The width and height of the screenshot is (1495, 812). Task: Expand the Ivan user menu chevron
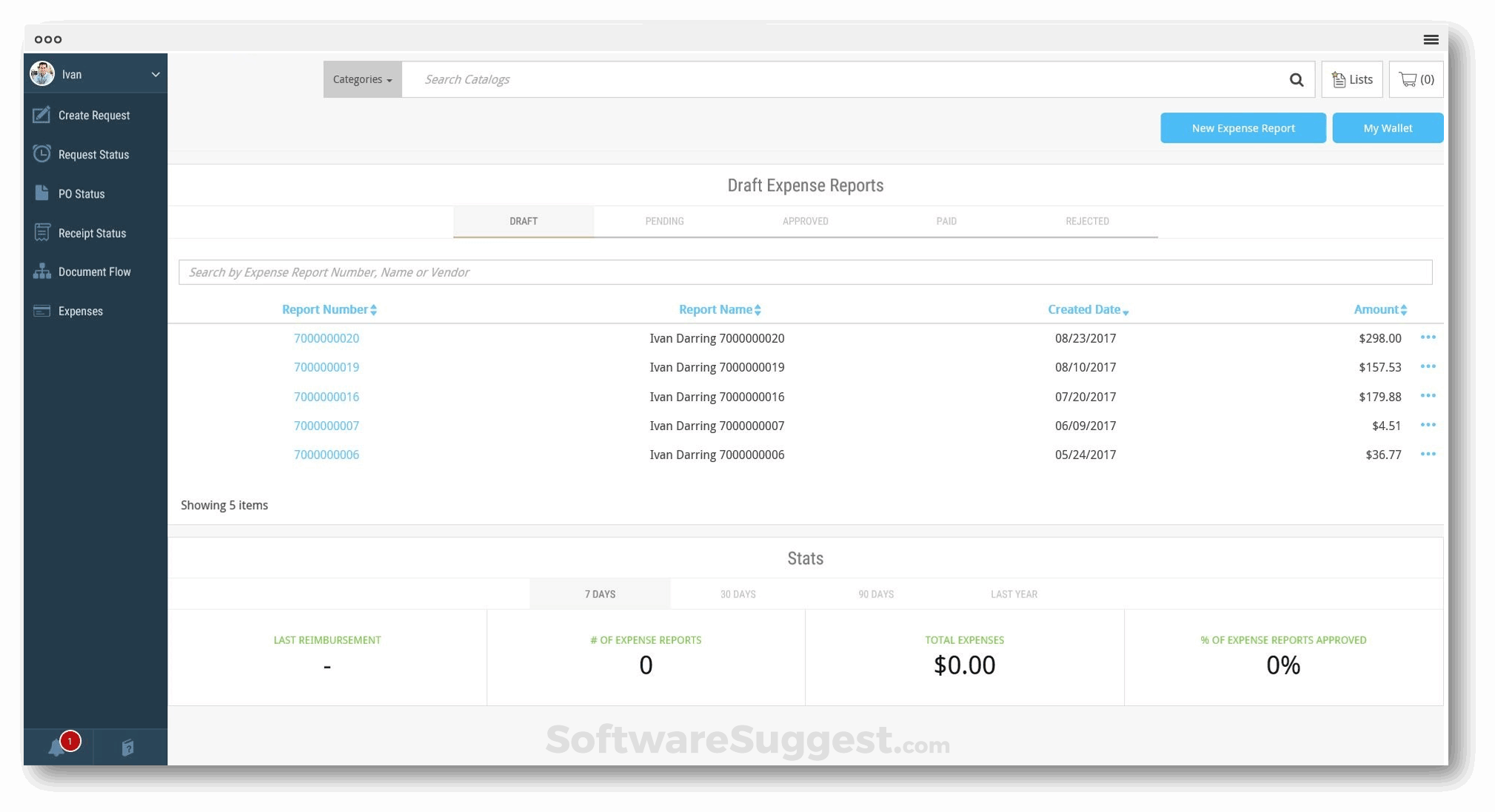(155, 75)
